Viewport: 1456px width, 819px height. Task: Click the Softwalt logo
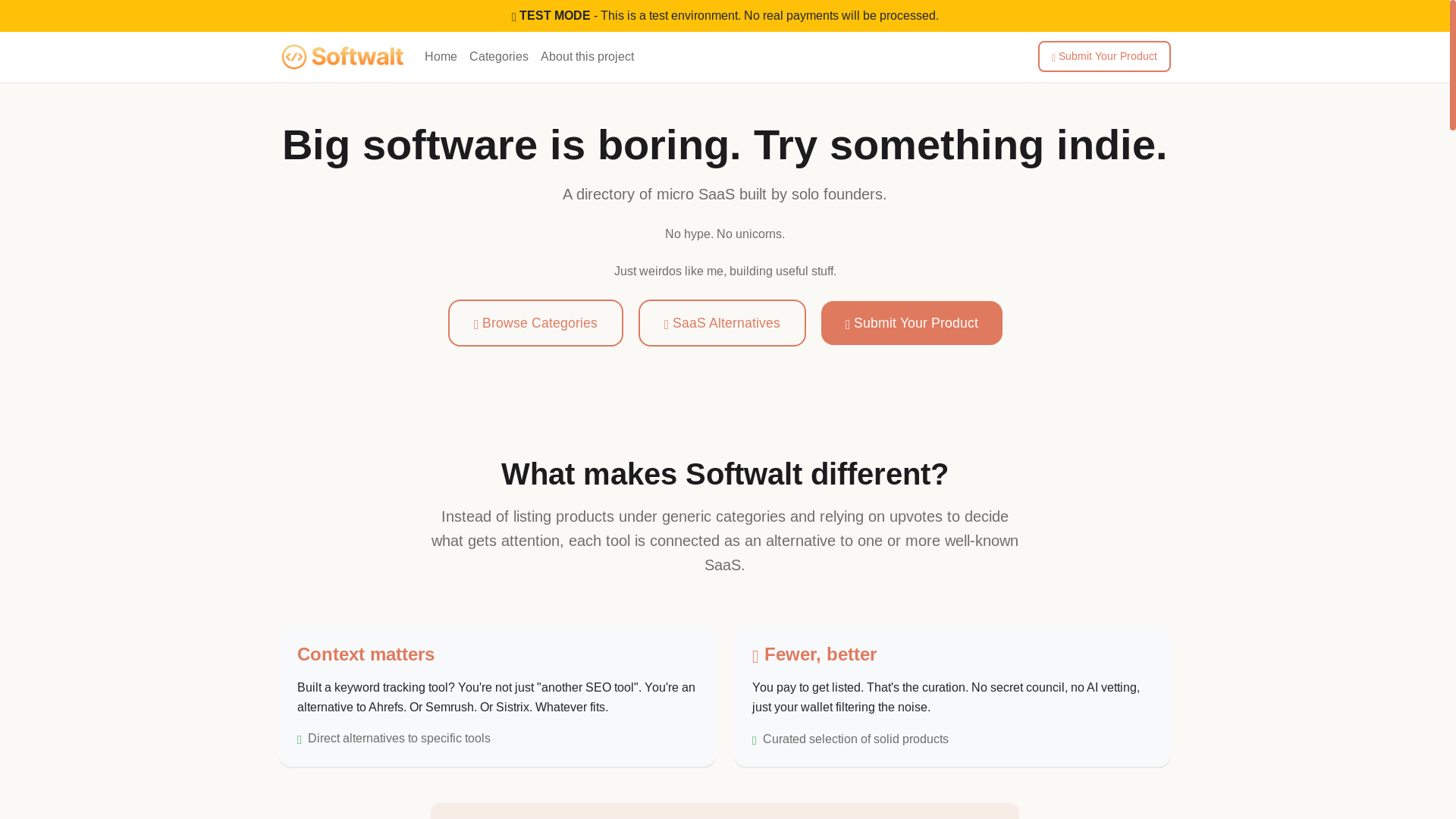tap(342, 57)
